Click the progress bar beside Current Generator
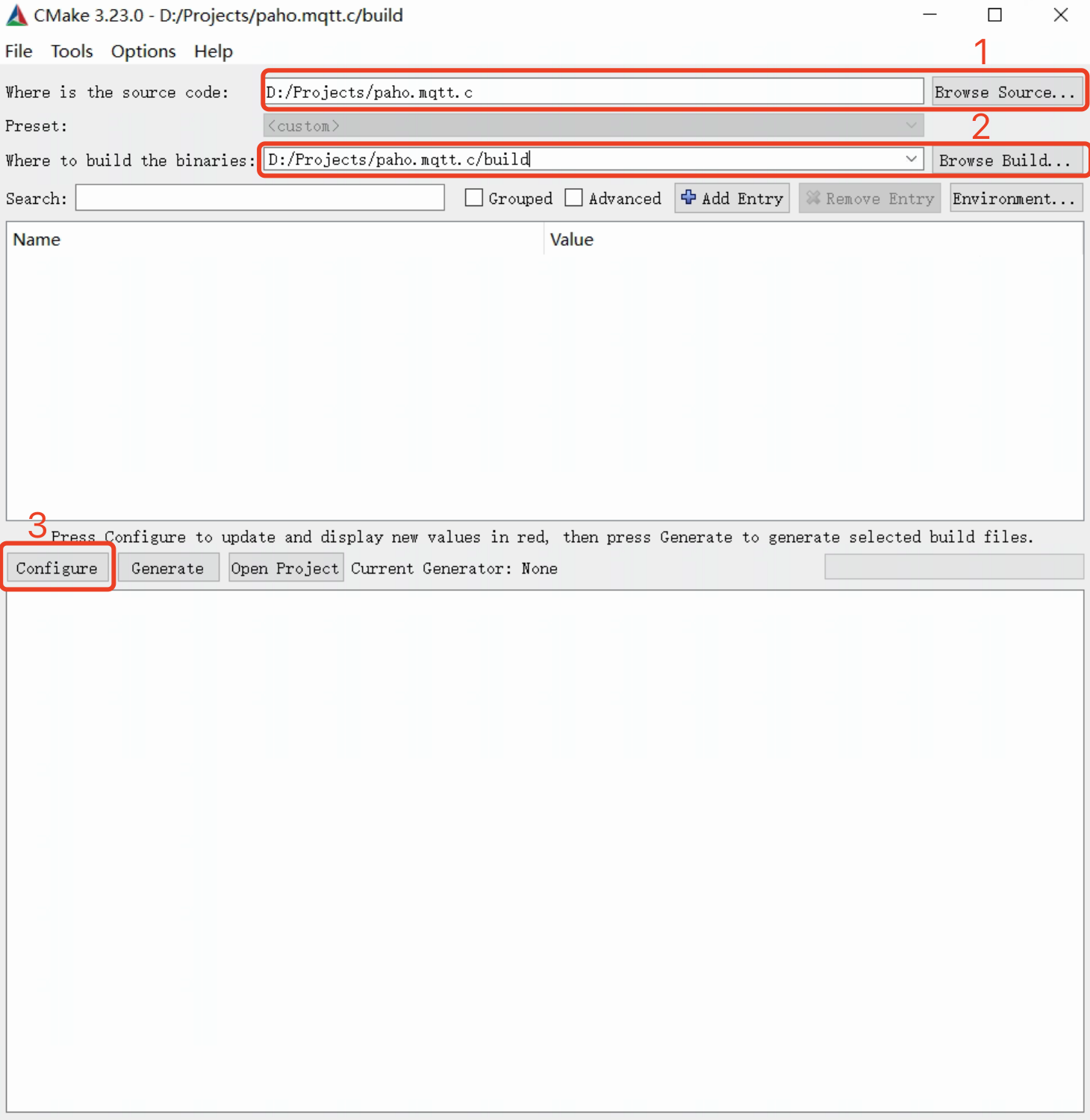 954,567
